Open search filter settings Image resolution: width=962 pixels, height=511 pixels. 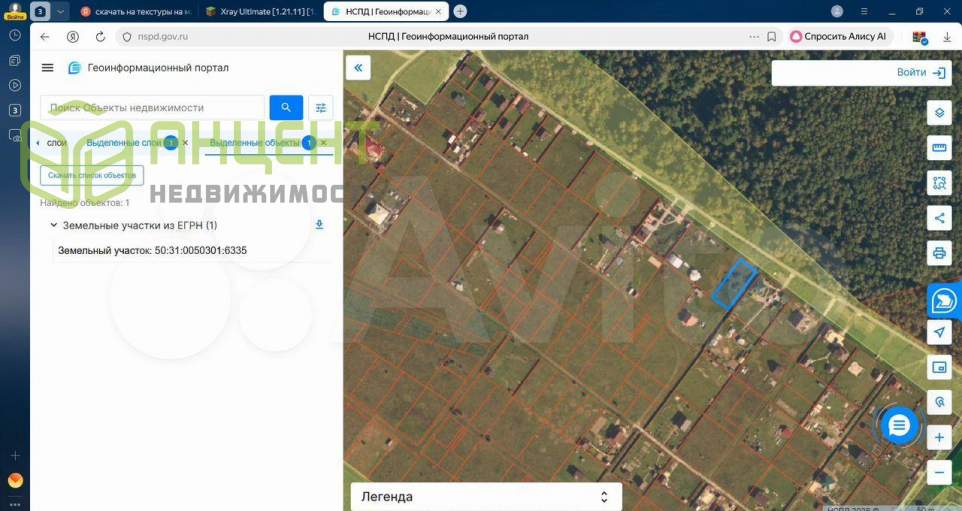pyautogui.click(x=320, y=108)
